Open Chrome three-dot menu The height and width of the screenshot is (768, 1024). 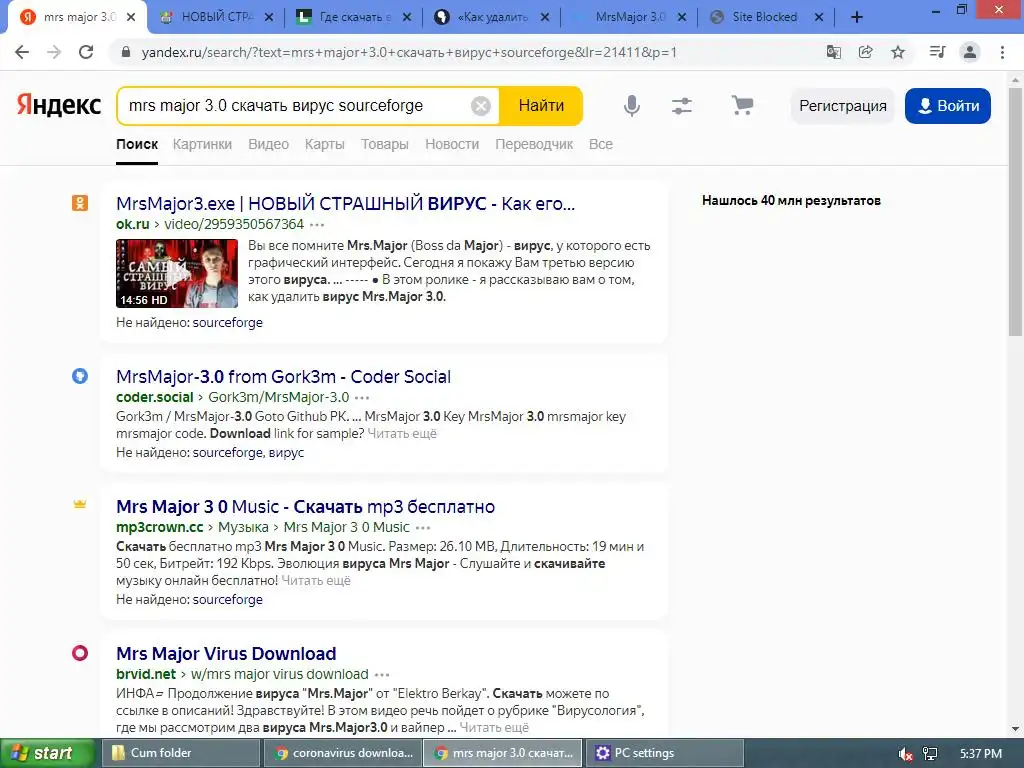[1002, 52]
